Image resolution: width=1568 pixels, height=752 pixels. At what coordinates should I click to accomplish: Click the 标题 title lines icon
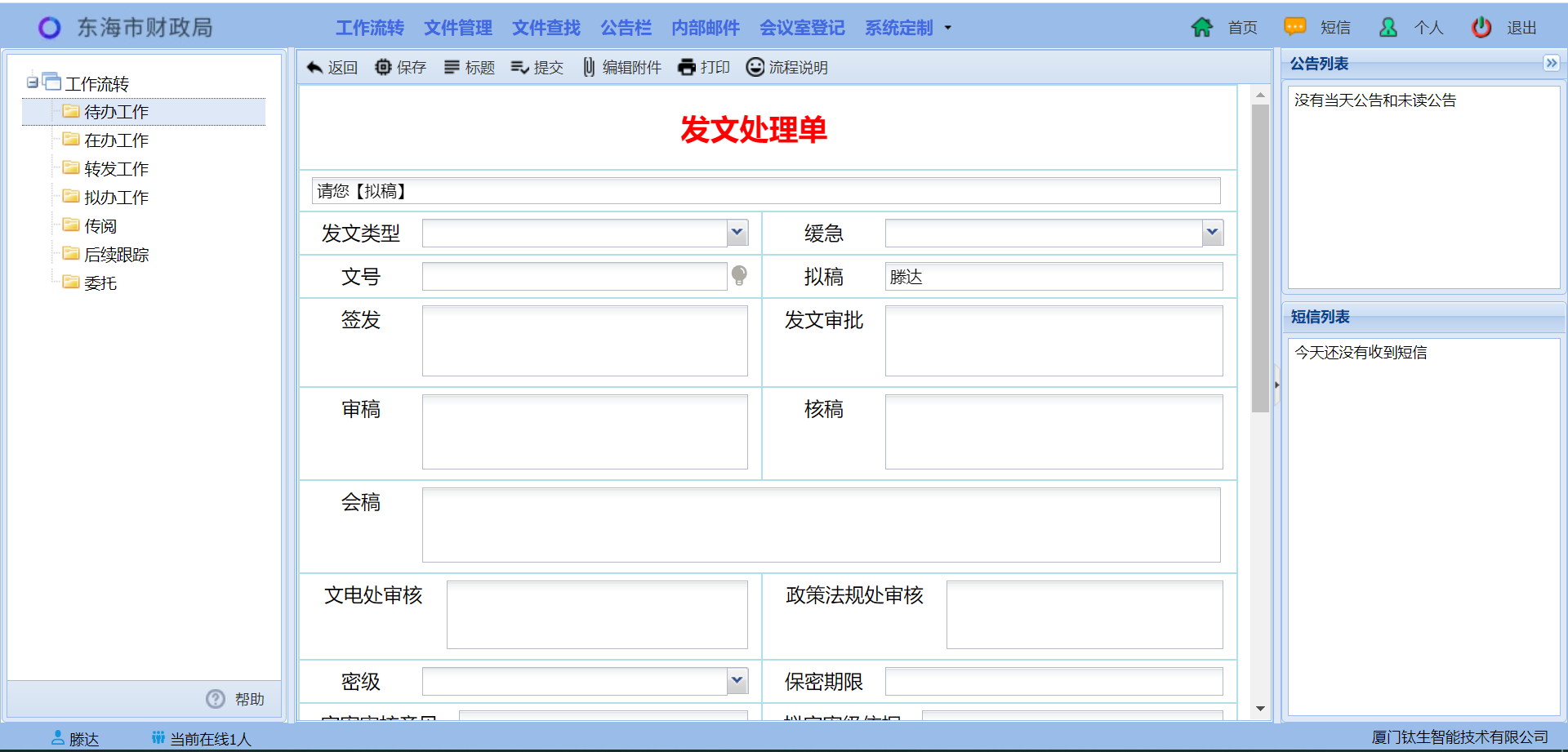pyautogui.click(x=452, y=67)
